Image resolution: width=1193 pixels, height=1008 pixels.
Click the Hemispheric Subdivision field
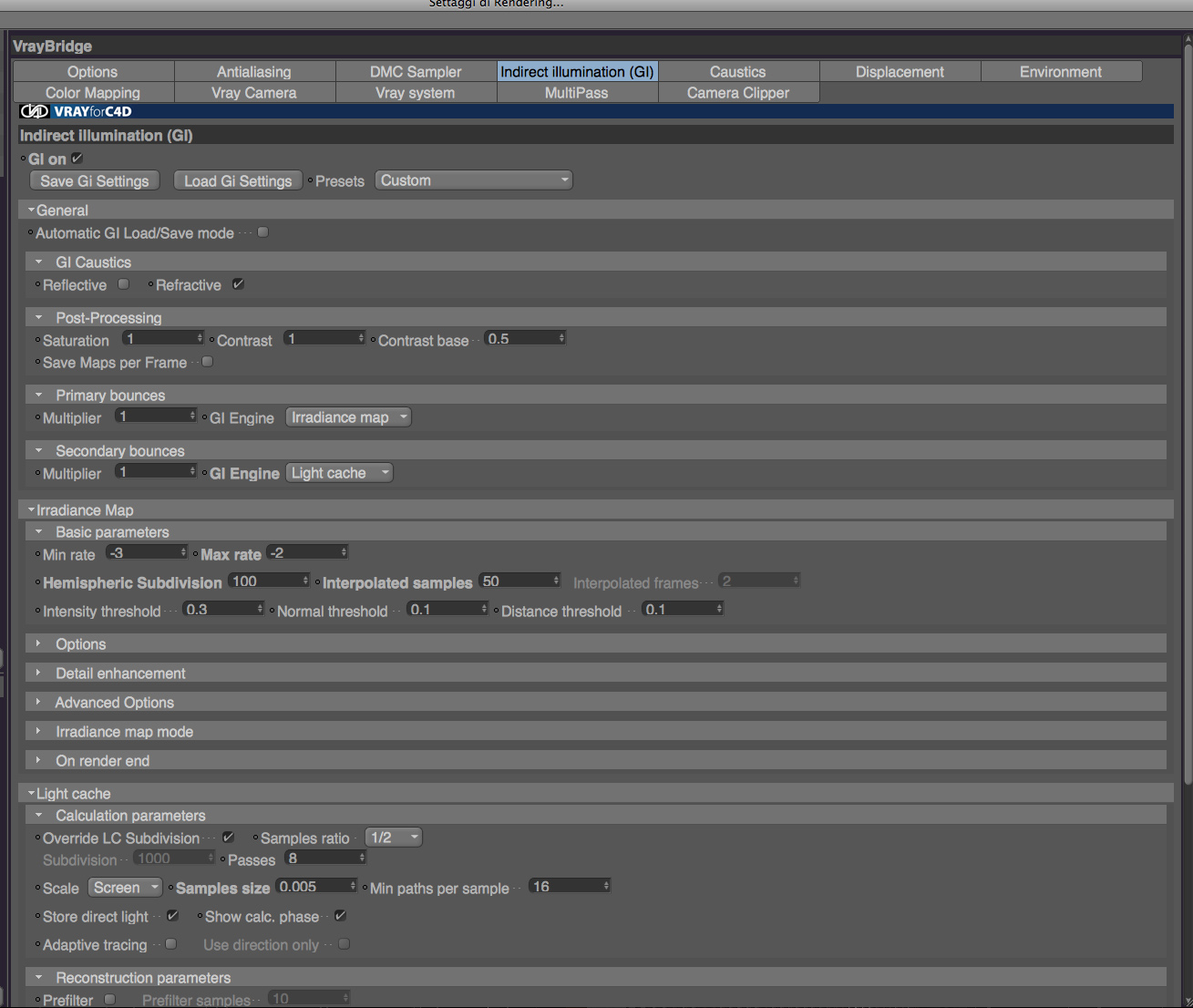point(270,581)
